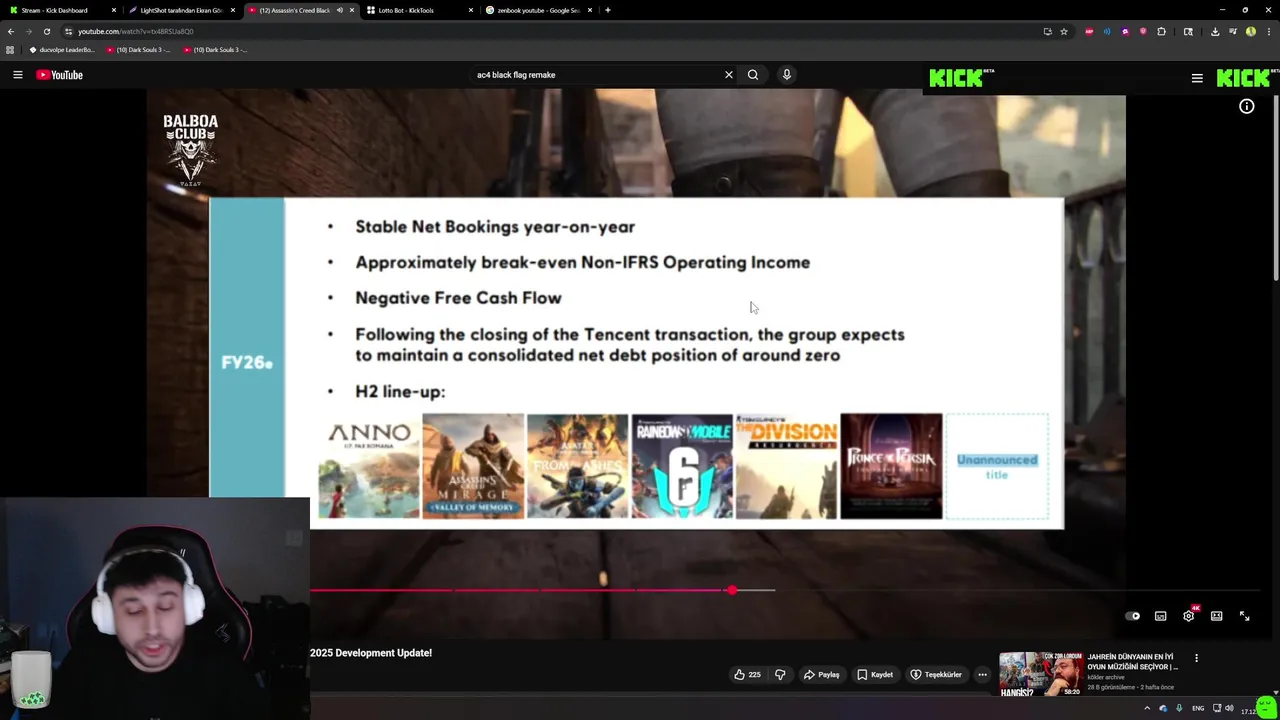Open the red shield extension icon

(x=1143, y=31)
